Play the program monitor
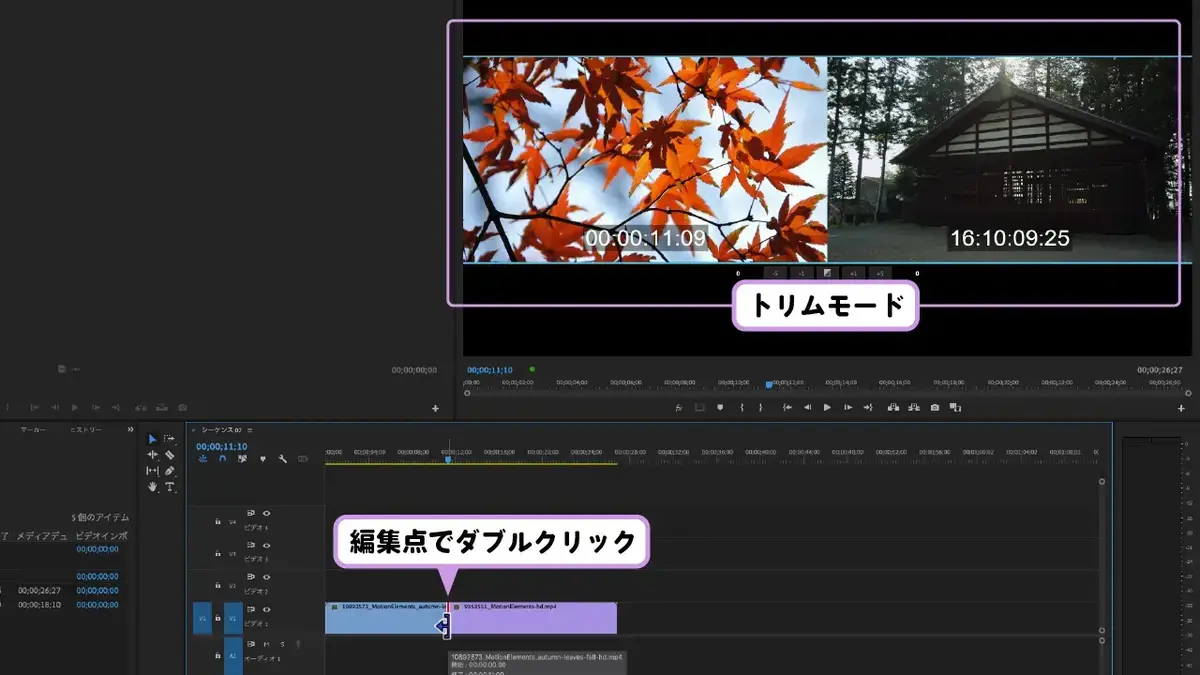The image size is (1200, 675). click(827, 408)
